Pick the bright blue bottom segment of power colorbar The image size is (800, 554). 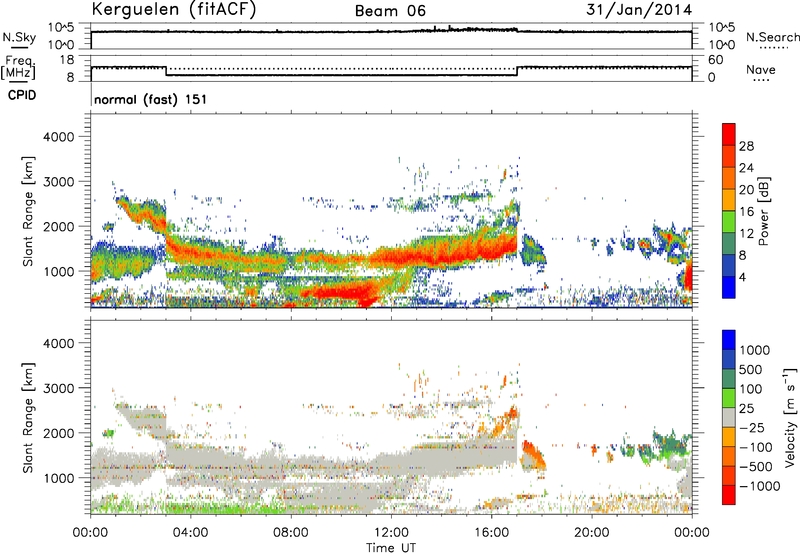point(729,288)
